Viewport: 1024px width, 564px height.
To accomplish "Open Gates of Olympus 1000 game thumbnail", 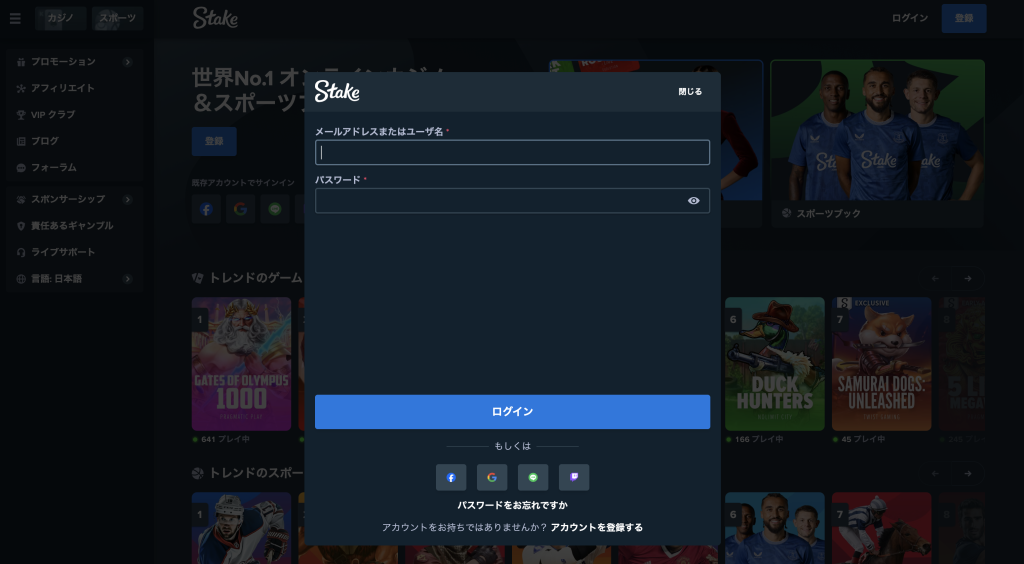I will click(242, 364).
